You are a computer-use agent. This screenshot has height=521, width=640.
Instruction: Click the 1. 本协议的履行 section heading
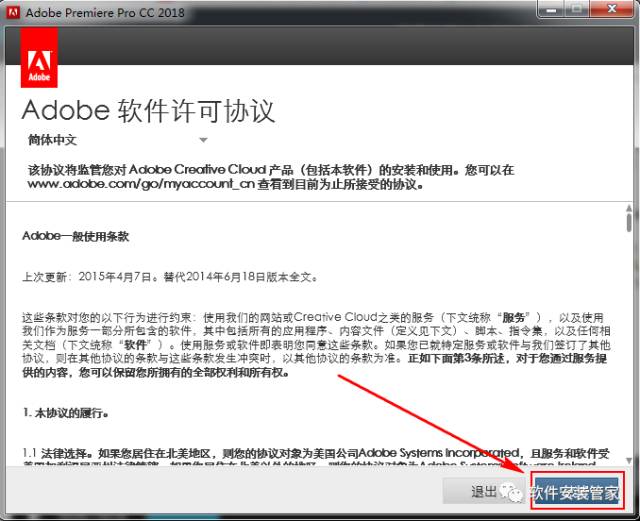click(66, 411)
